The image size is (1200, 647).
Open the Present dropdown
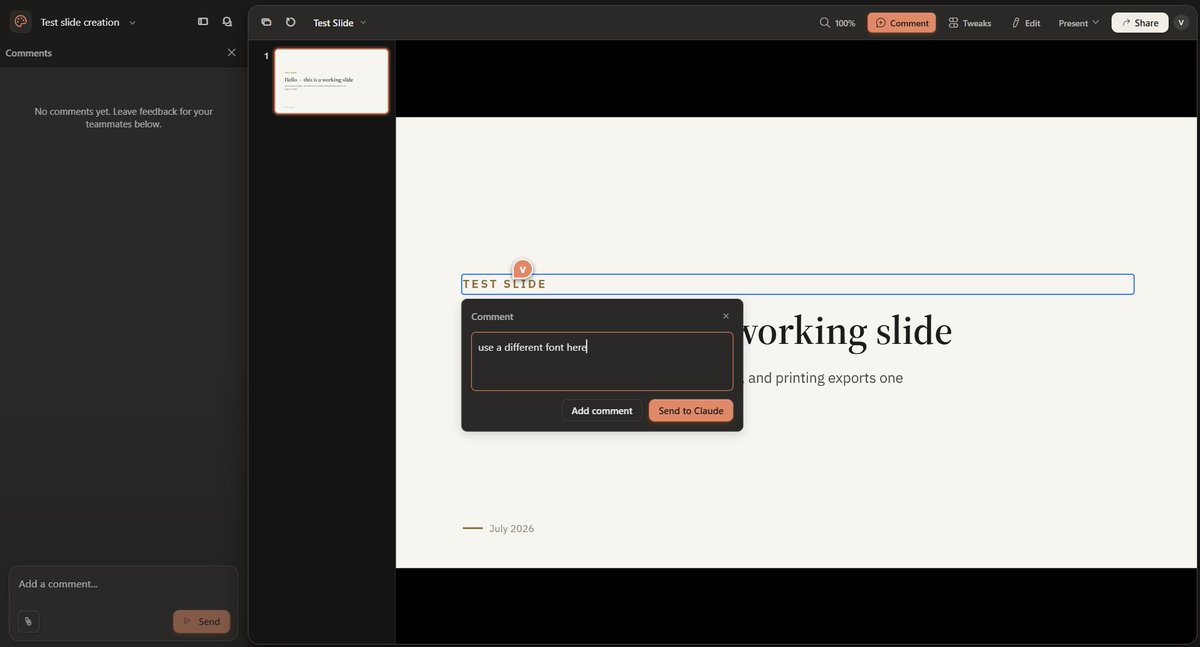[1079, 23]
